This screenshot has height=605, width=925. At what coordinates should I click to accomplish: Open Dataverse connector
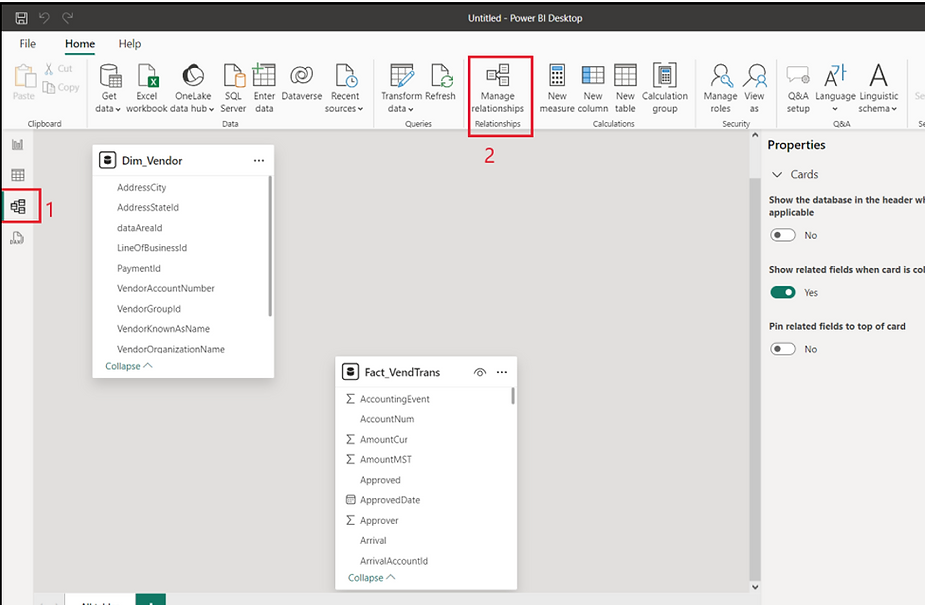pyautogui.click(x=301, y=88)
